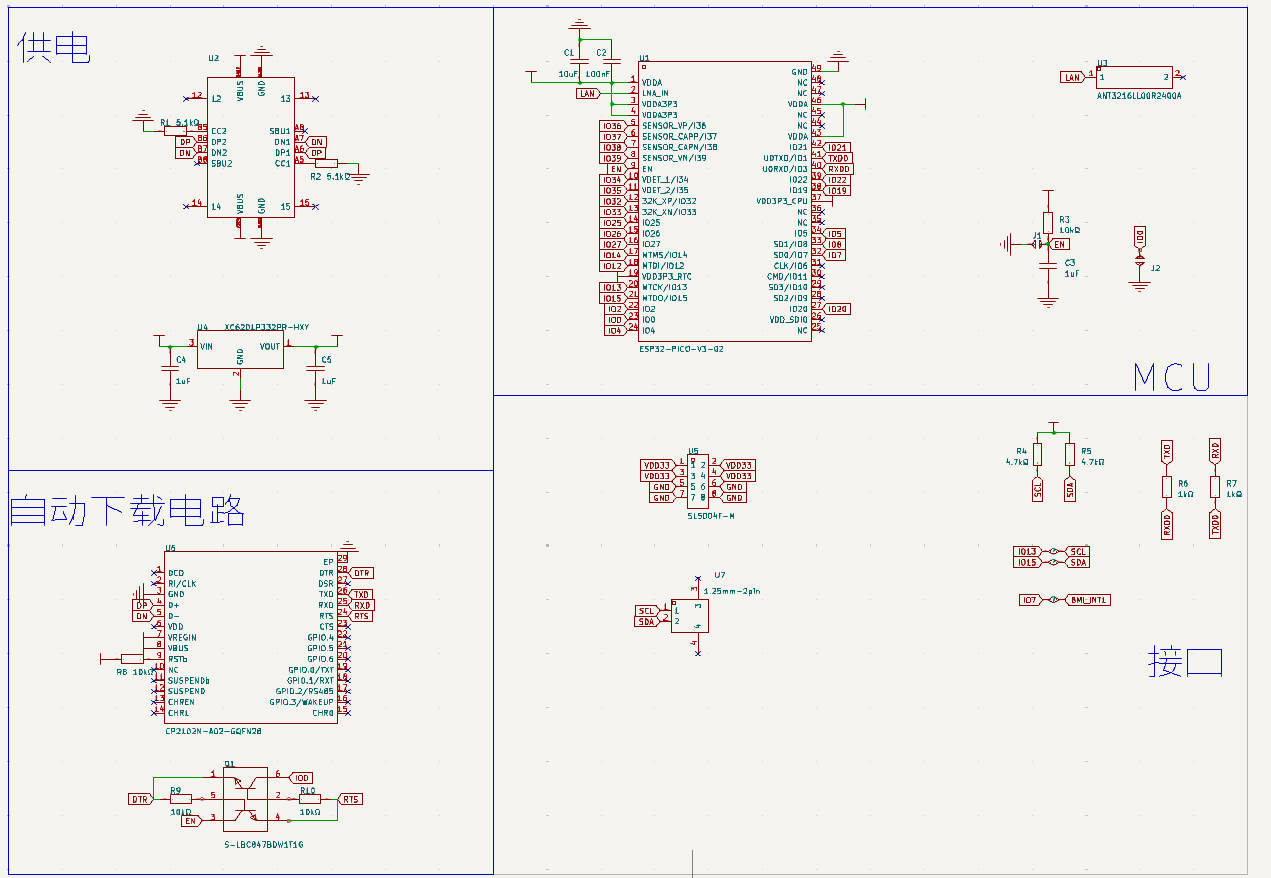This screenshot has height=878, width=1271.
Task: Select the J2 test point symbol
Action: [x=1140, y=260]
